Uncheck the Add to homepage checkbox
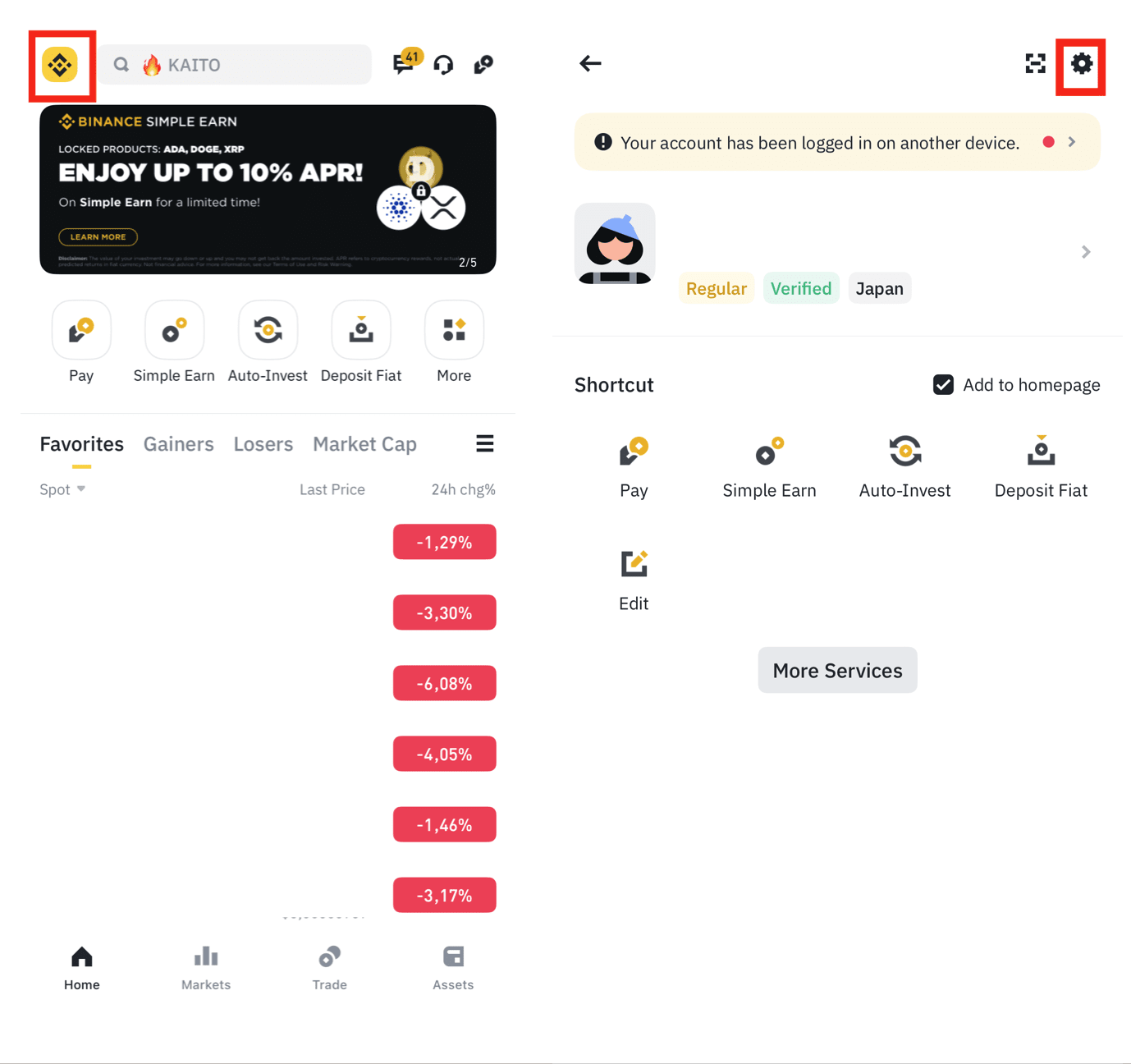This screenshot has height=1064, width=1131. click(x=943, y=385)
